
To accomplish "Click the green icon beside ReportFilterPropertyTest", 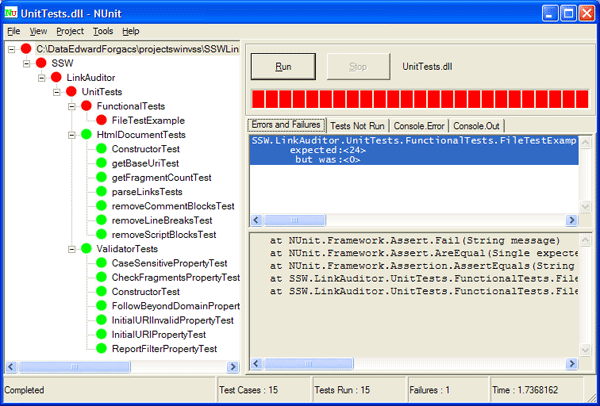I will pyautogui.click(x=101, y=349).
